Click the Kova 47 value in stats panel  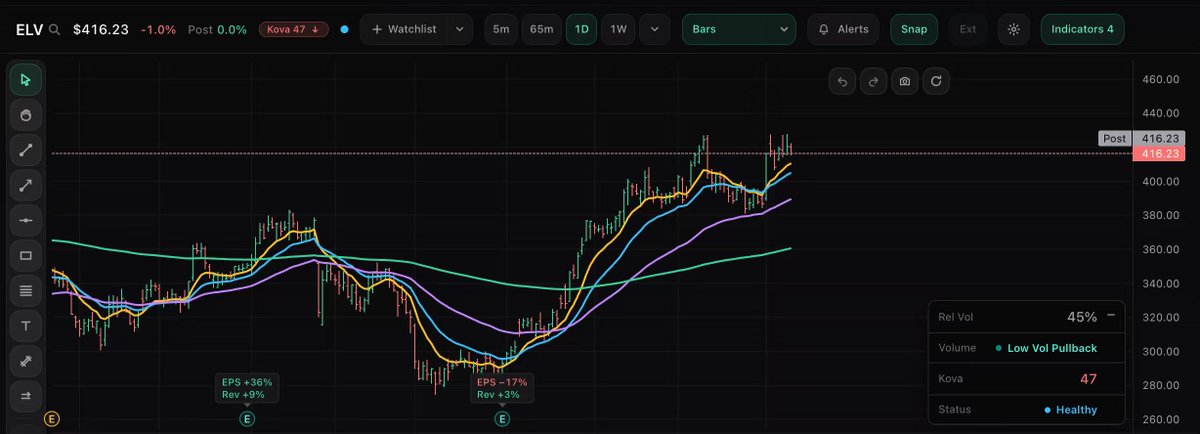1089,379
